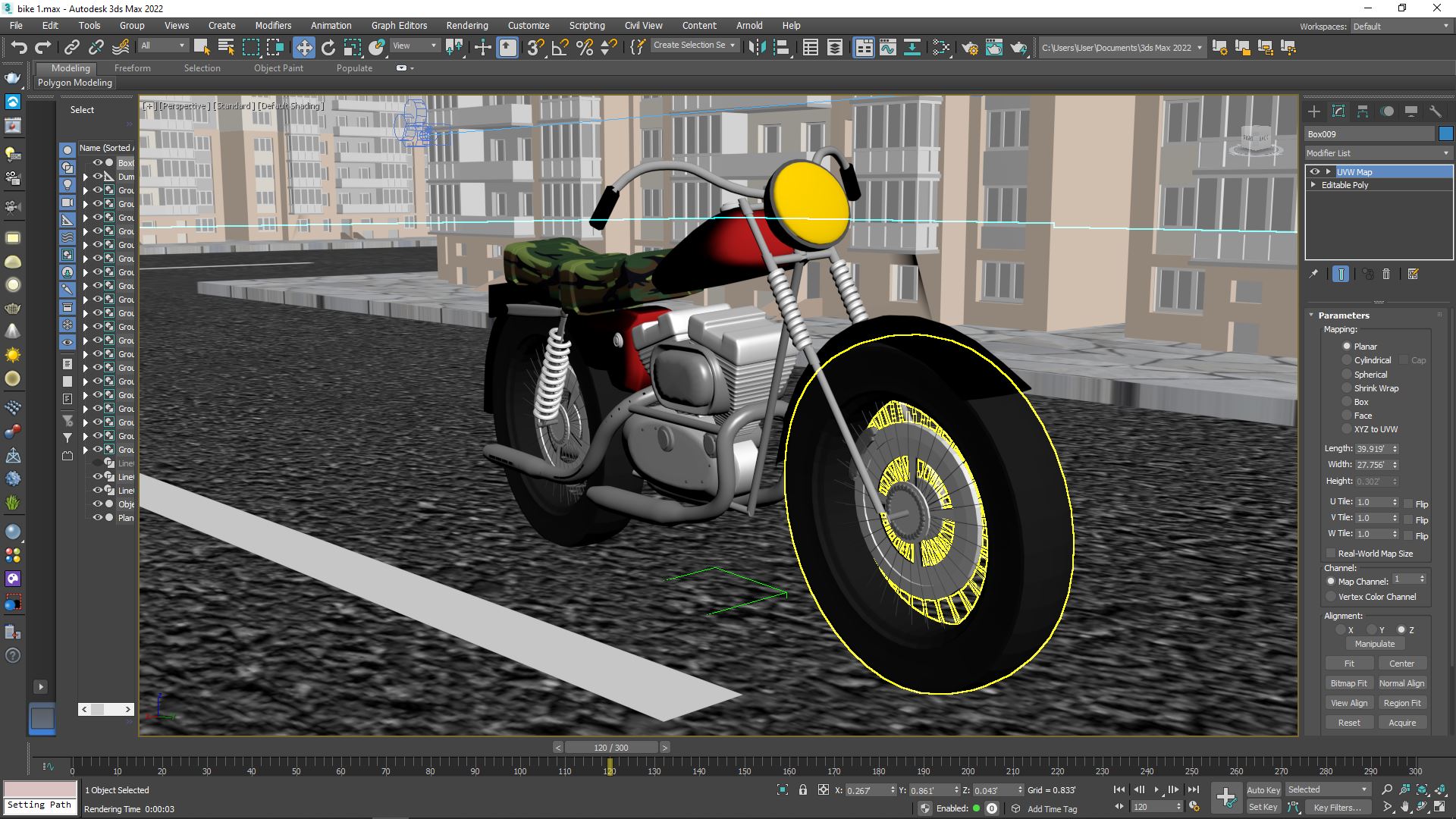The image size is (1456, 819).
Task: Expand the Editable Poly stack entry
Action: point(1313,185)
